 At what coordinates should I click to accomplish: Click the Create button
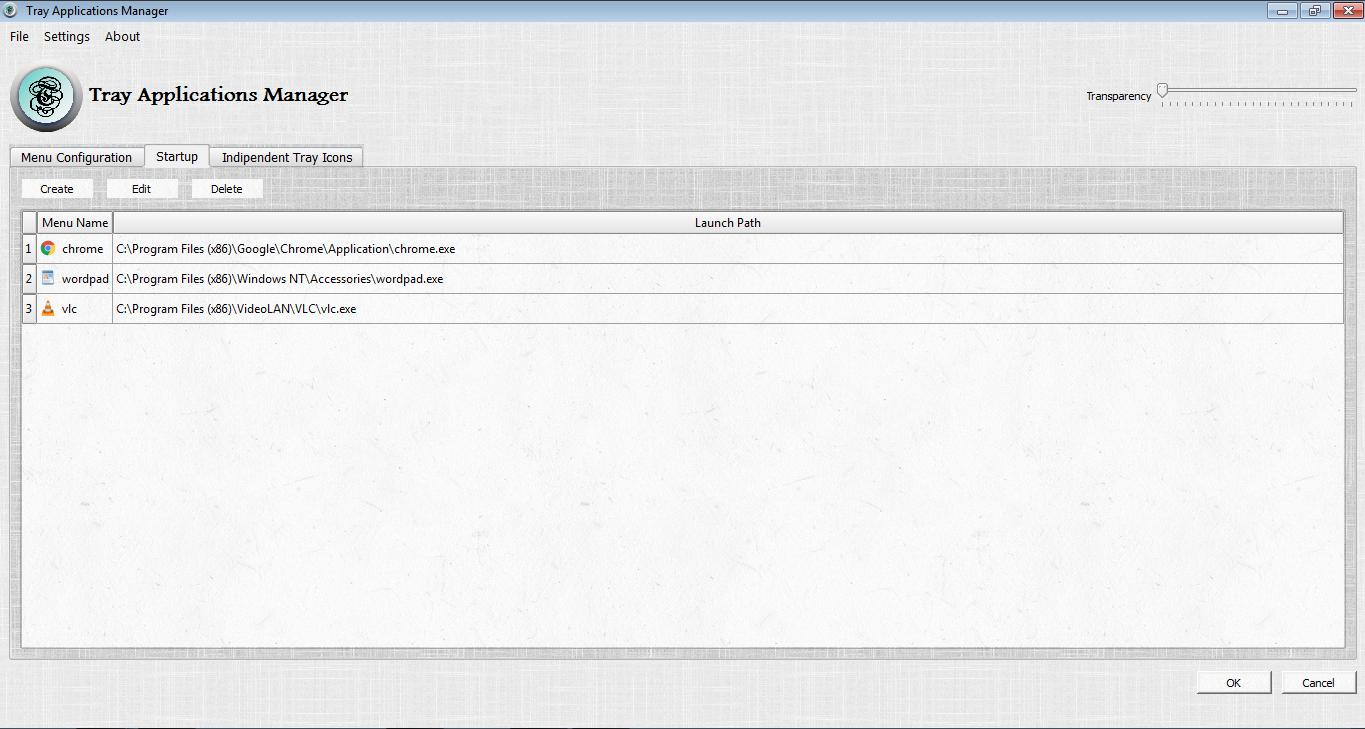point(57,188)
